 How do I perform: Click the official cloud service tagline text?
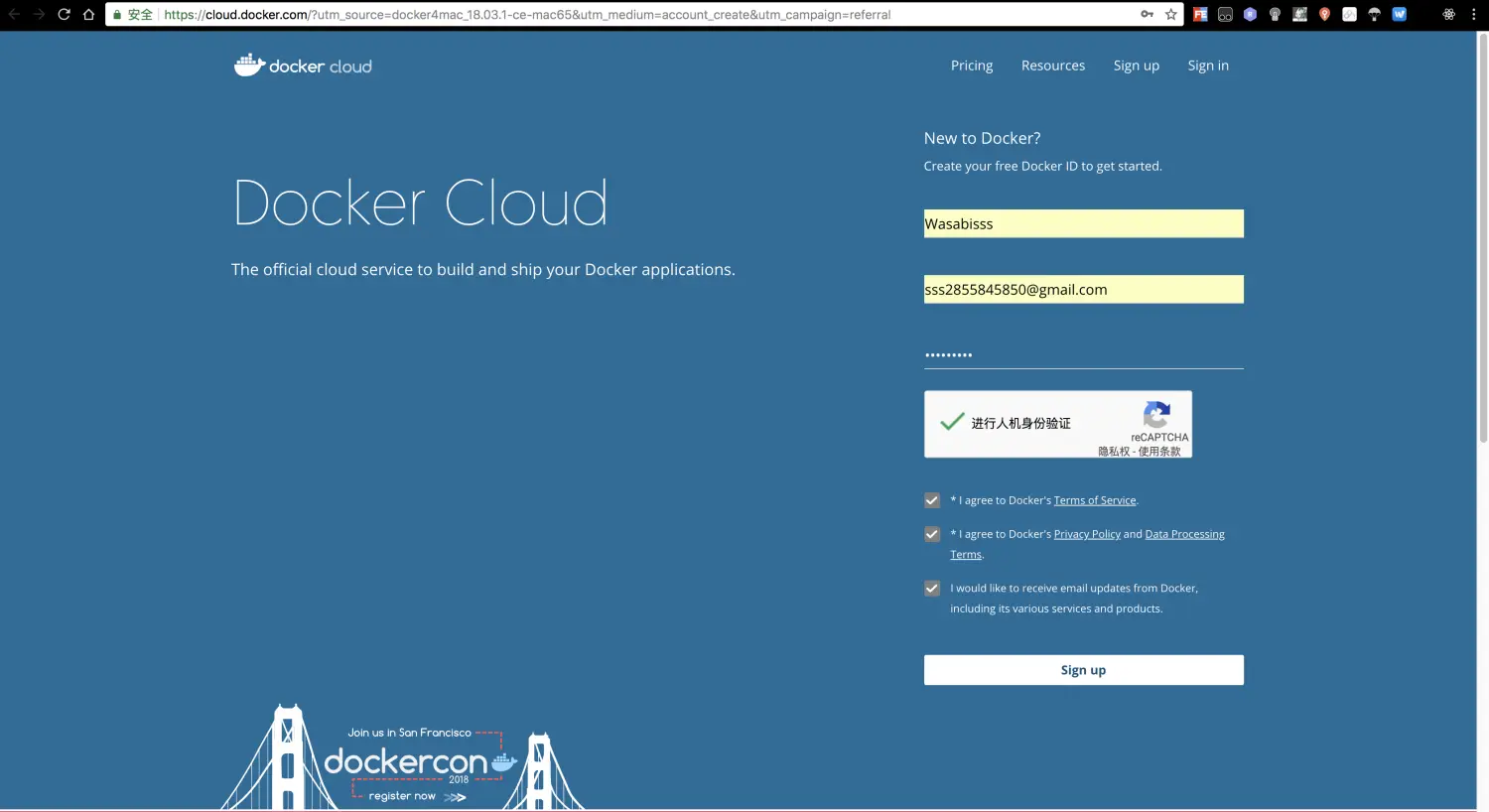[x=483, y=269]
